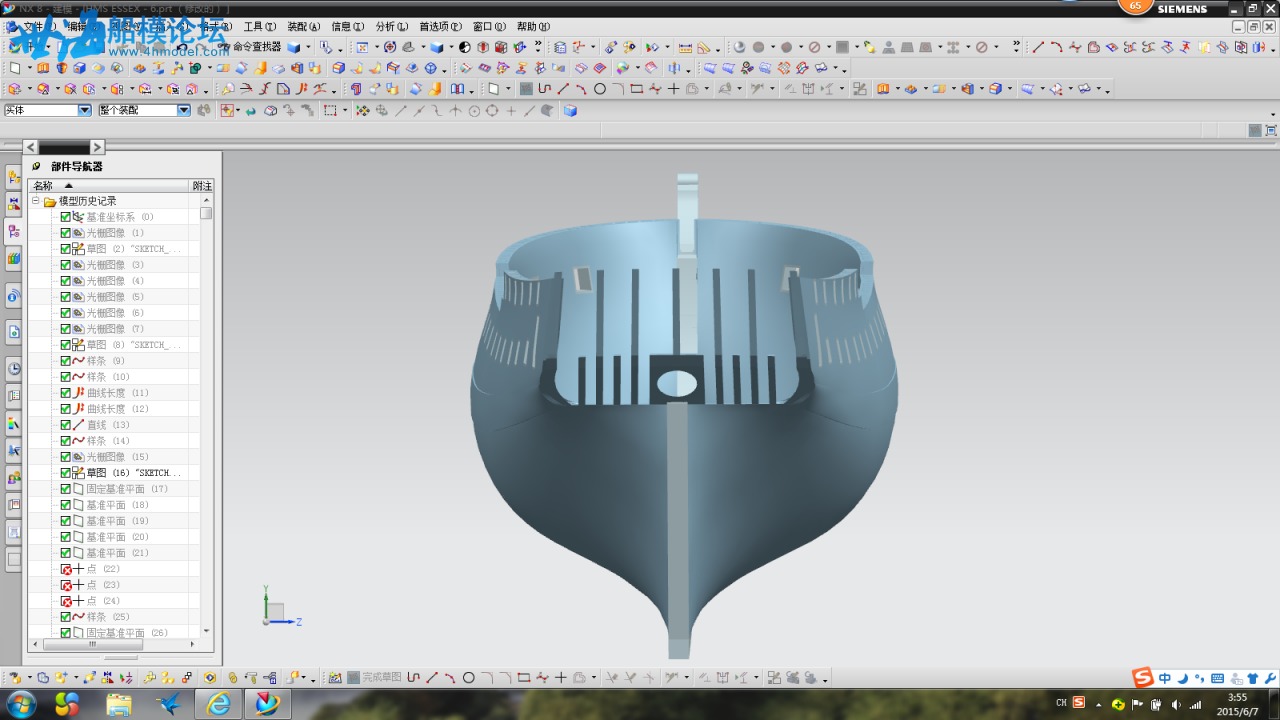Click the 名称 column header
The image size is (1280, 720).
pyautogui.click(x=108, y=185)
